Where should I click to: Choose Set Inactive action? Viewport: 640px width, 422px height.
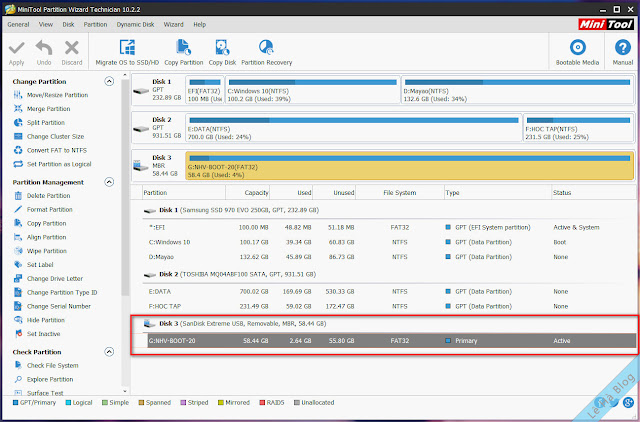(37, 334)
